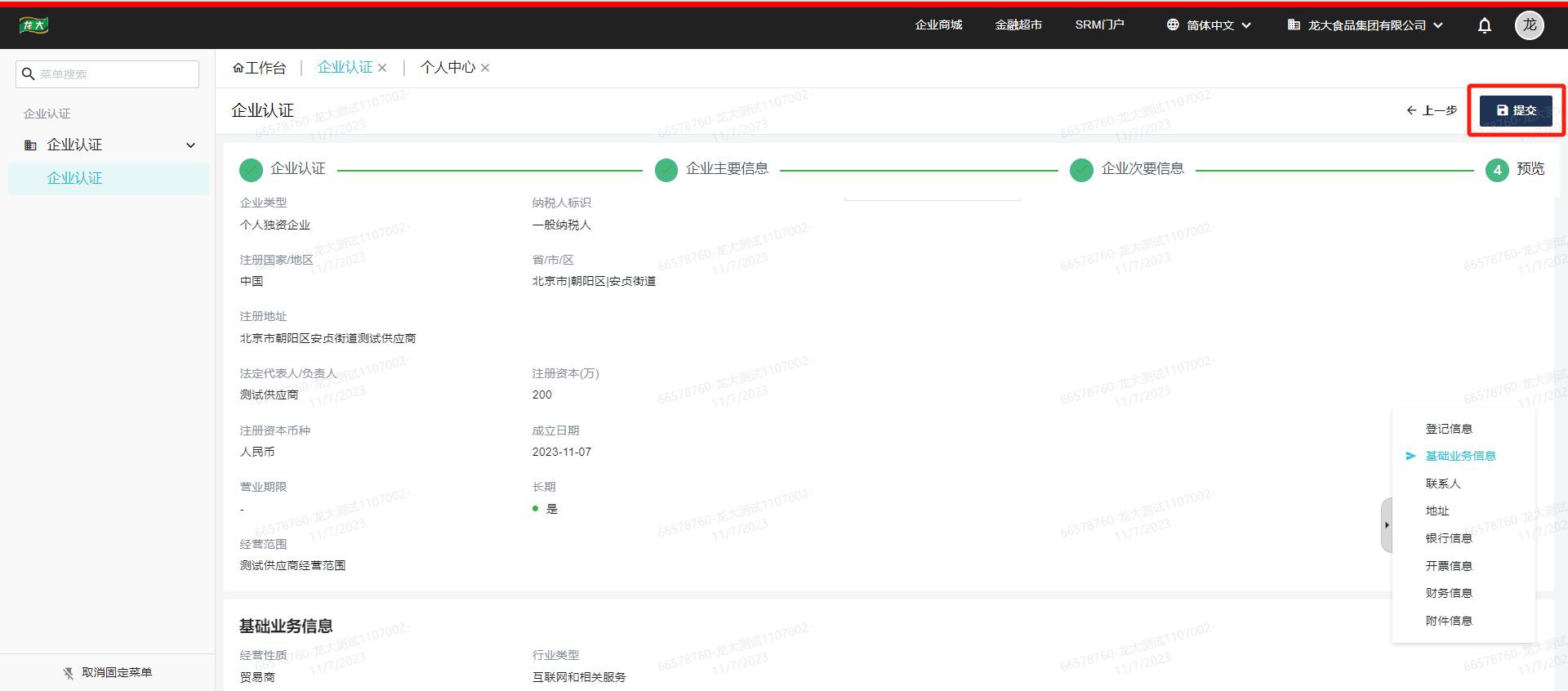Click the 企业认证 step checkmark
1568x691 pixels.
pyautogui.click(x=251, y=170)
